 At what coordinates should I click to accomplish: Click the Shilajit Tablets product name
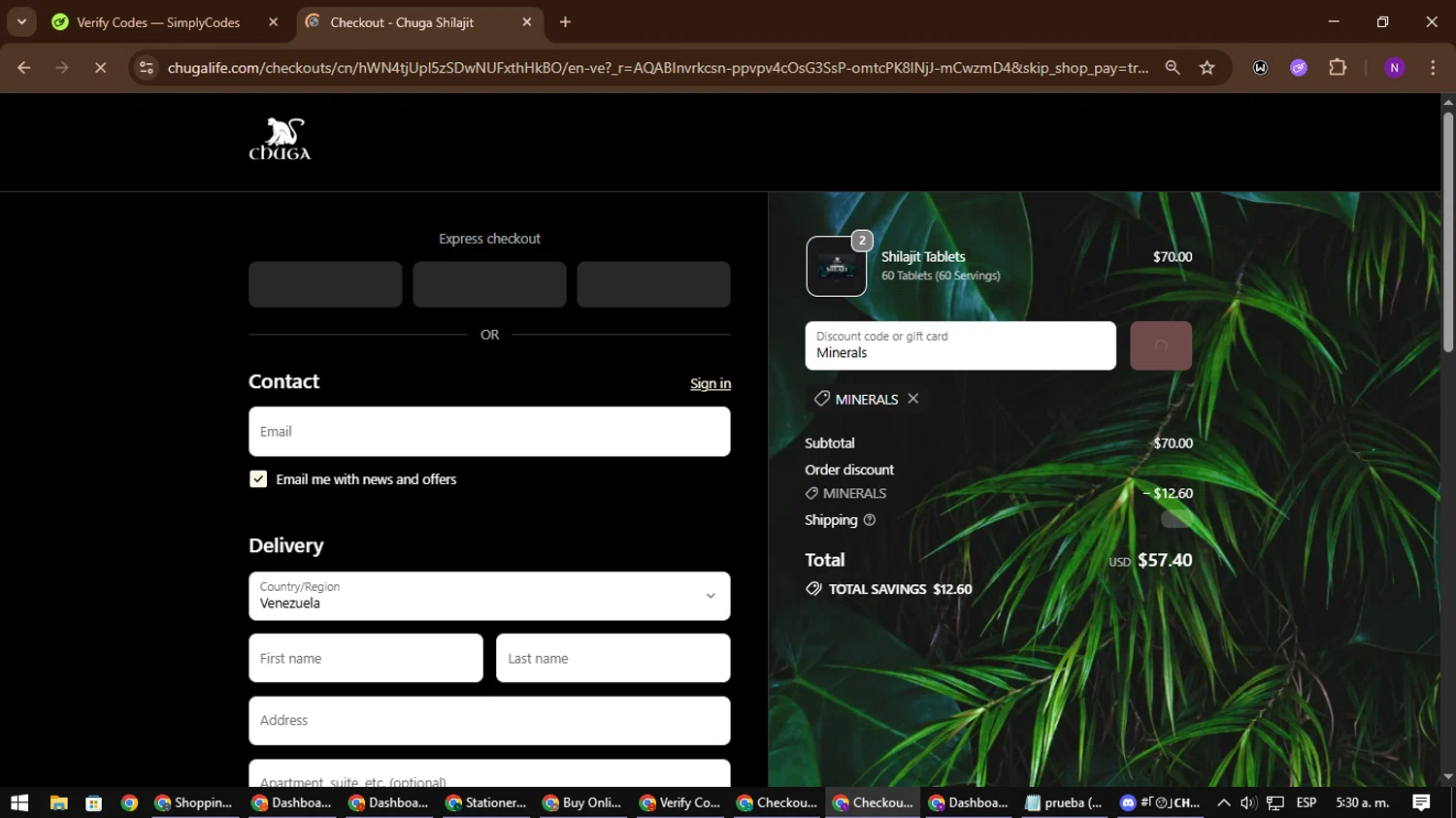click(x=923, y=257)
